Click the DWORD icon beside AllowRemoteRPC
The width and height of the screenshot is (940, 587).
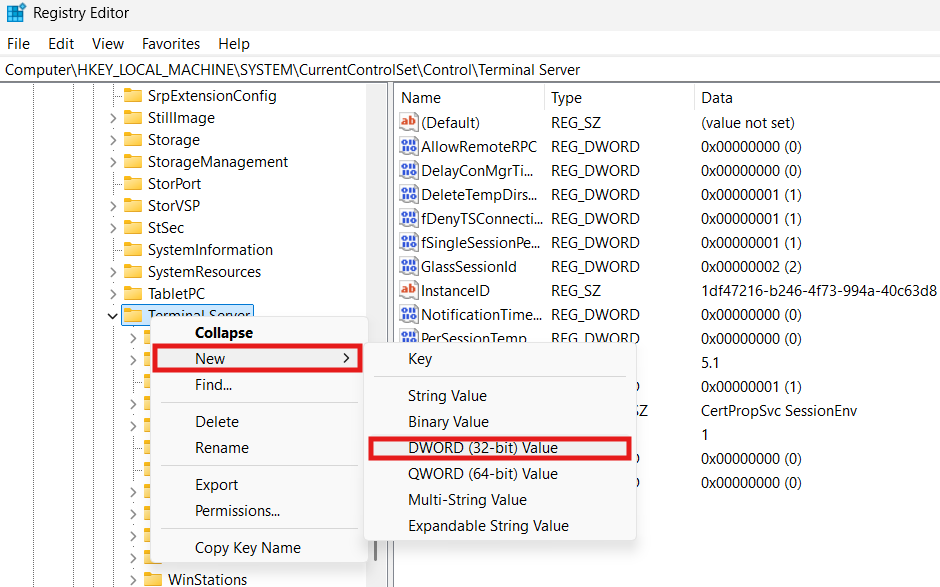click(409, 146)
